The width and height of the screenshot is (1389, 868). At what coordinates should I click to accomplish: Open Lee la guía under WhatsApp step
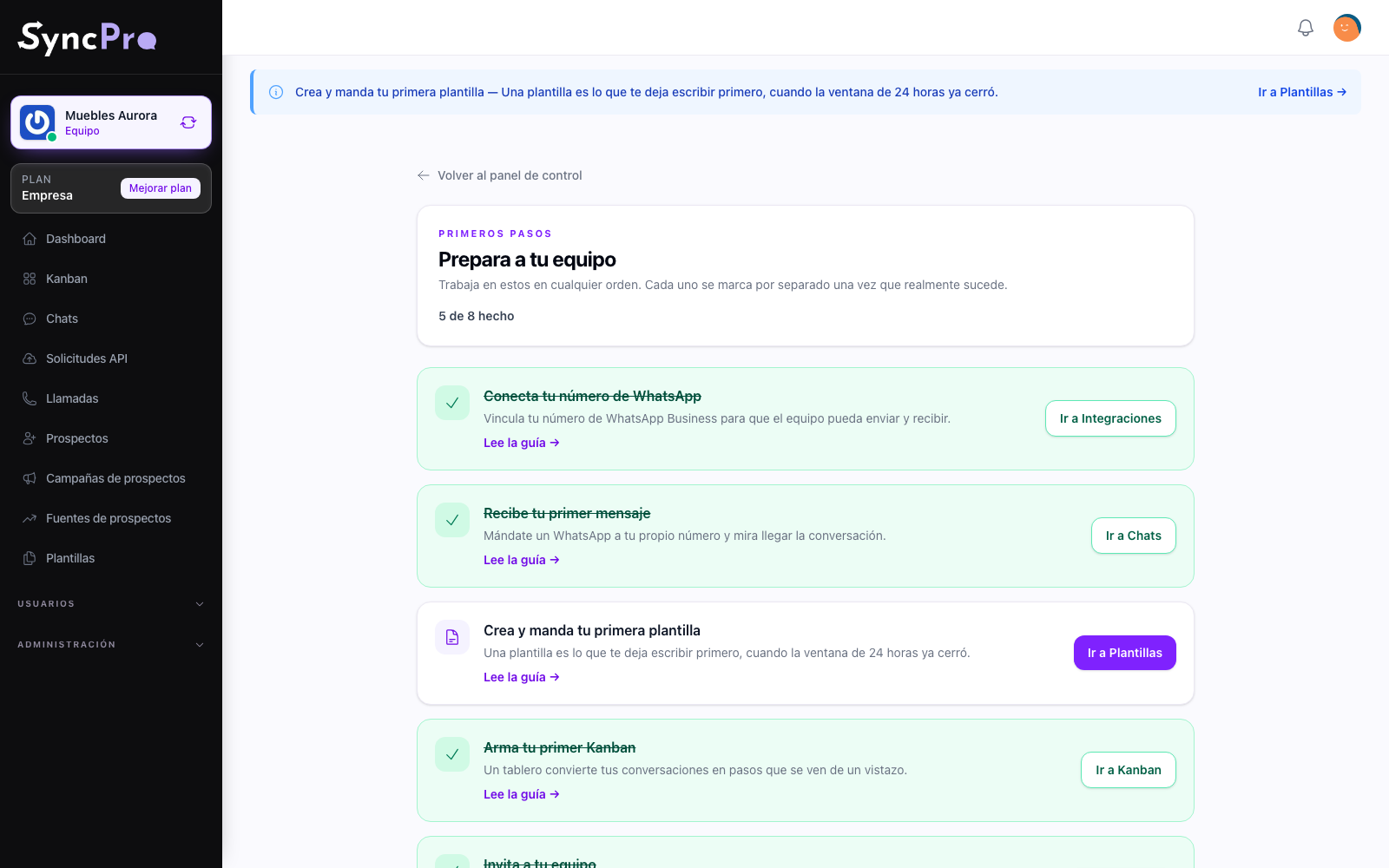tap(522, 443)
